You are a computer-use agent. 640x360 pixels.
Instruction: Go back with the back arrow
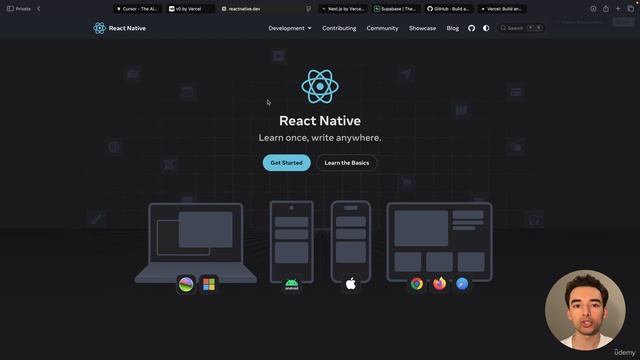(38, 9)
